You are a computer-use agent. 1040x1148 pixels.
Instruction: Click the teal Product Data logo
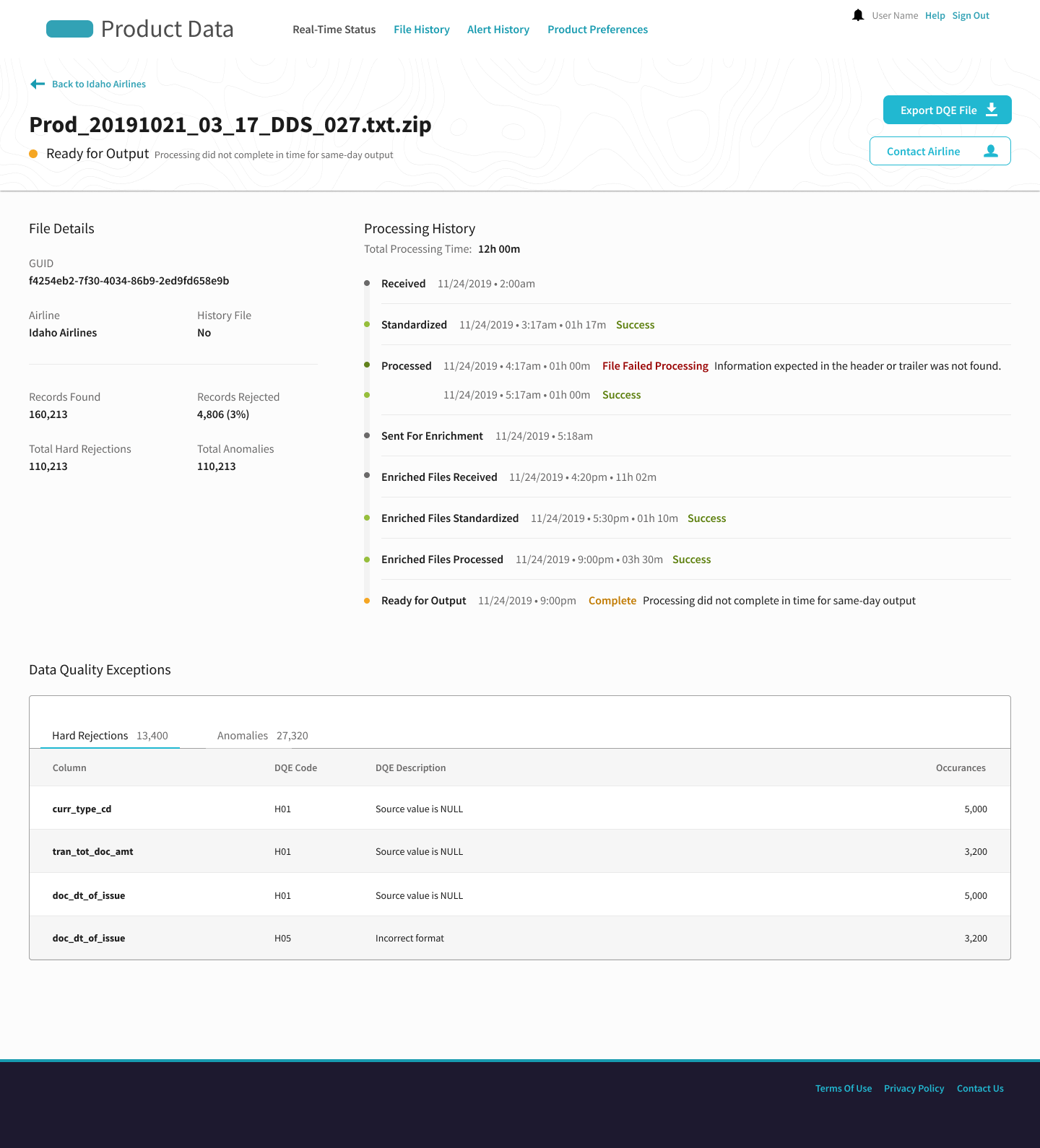69,29
